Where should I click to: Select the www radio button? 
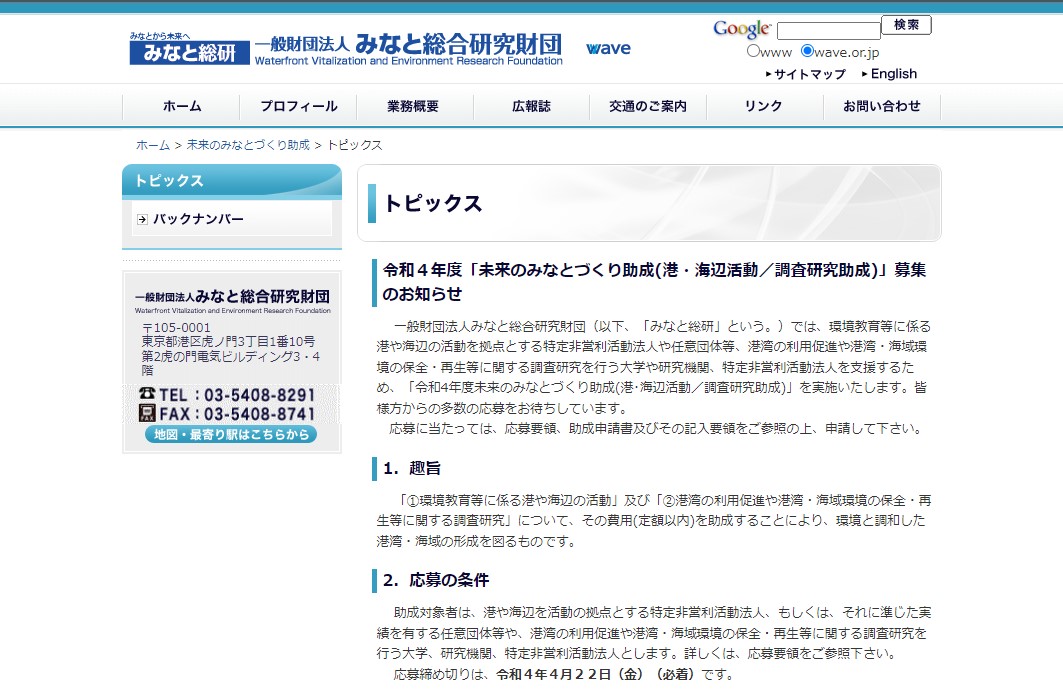(753, 52)
